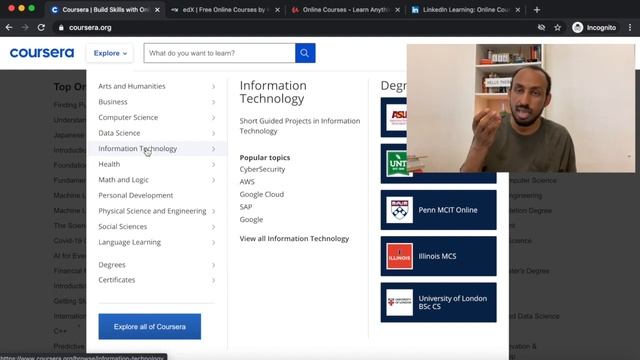Click the University of London logo
This screenshot has height=360, width=640.
(x=399, y=302)
